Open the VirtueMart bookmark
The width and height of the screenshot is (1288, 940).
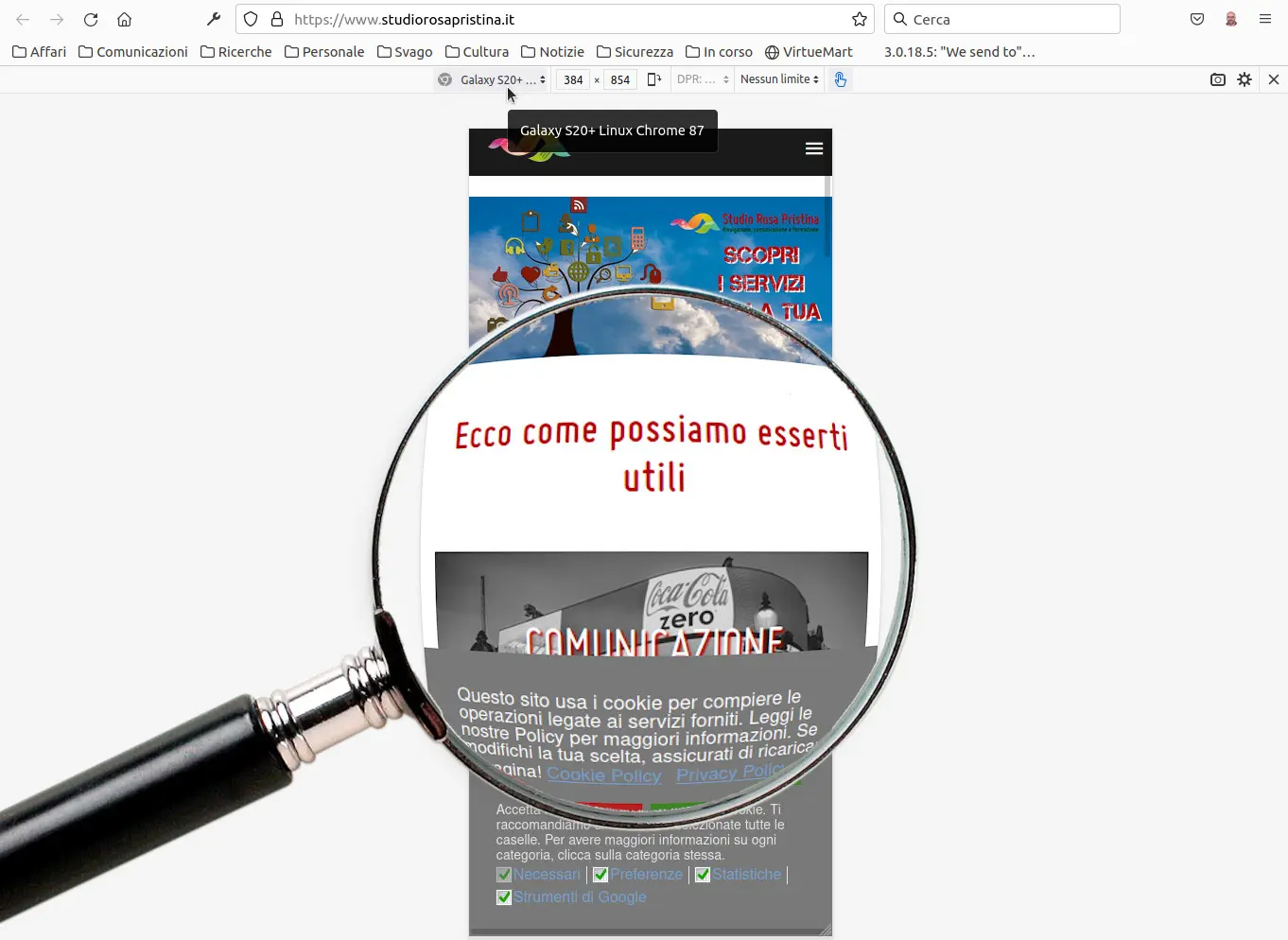809,52
